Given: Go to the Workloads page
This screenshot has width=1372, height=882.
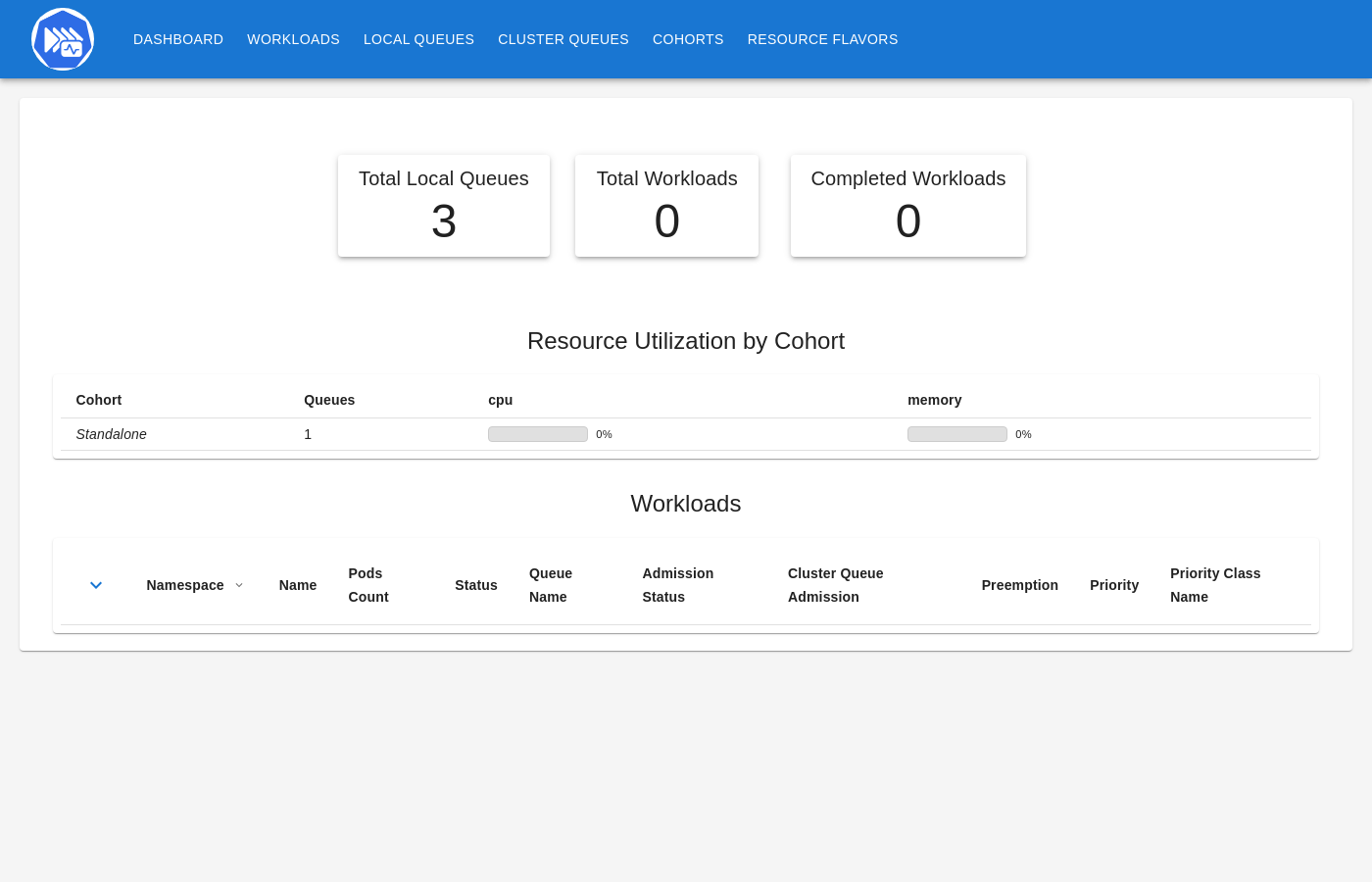Looking at the screenshot, I should [293, 39].
